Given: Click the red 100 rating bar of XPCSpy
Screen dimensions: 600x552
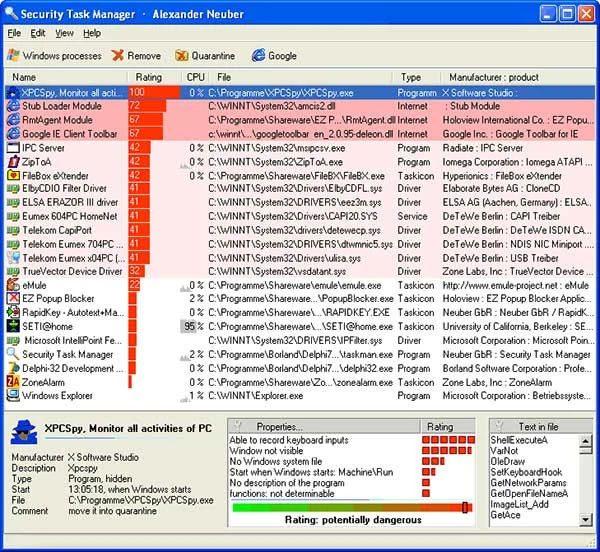Looking at the screenshot, I should tap(154, 93).
